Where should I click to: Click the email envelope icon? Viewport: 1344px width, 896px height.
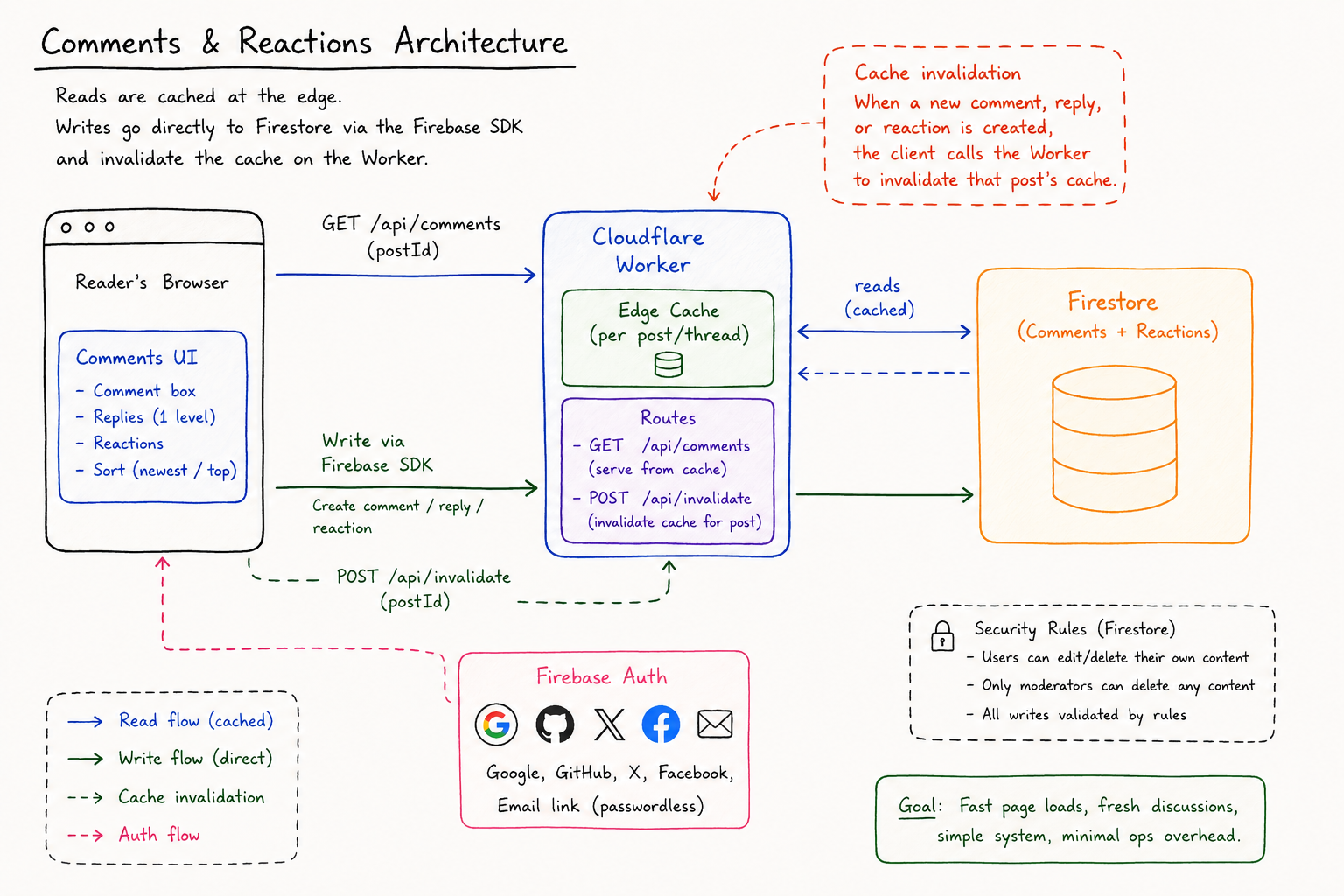pyautogui.click(x=715, y=724)
